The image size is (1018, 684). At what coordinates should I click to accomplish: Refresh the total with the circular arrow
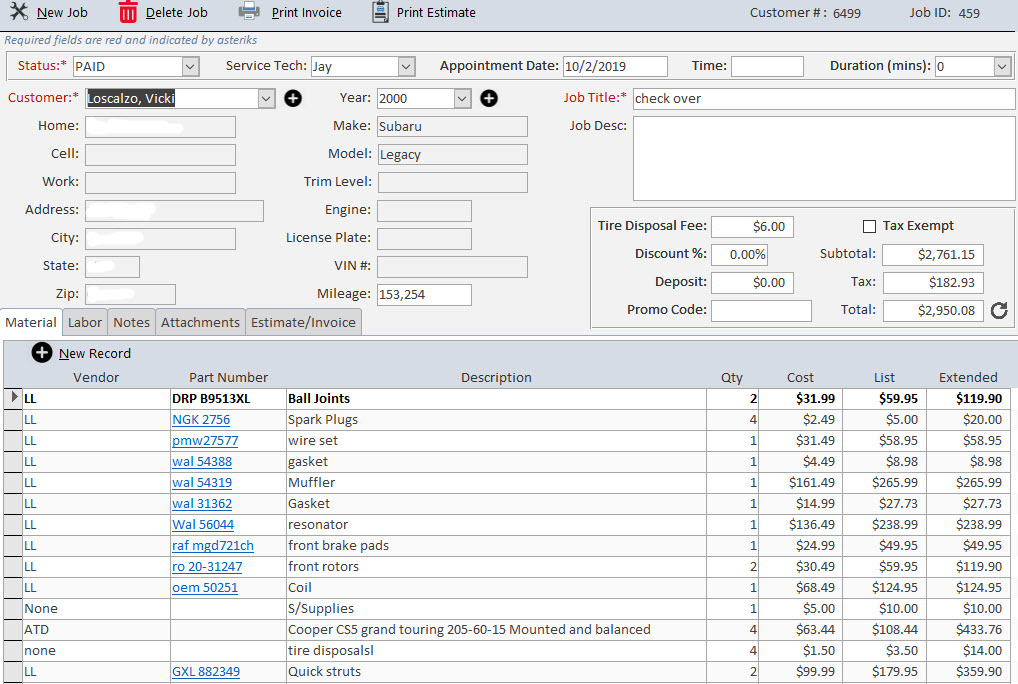click(999, 311)
